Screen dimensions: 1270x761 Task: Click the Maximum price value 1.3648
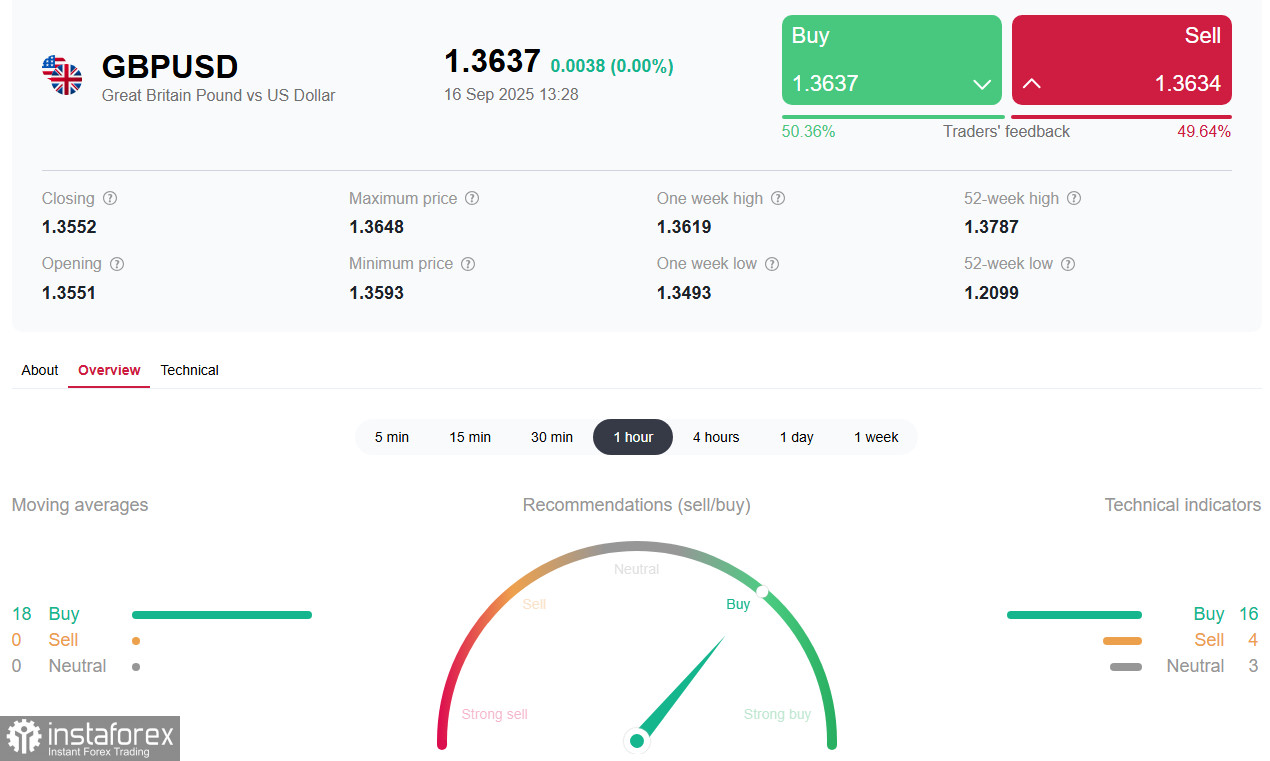376,227
